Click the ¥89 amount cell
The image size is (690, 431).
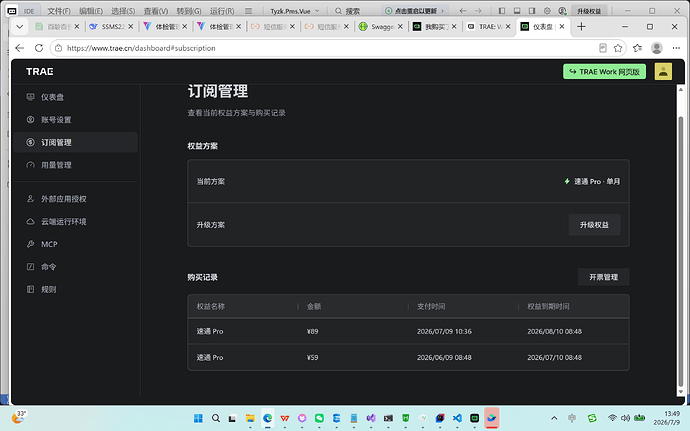click(x=312, y=332)
